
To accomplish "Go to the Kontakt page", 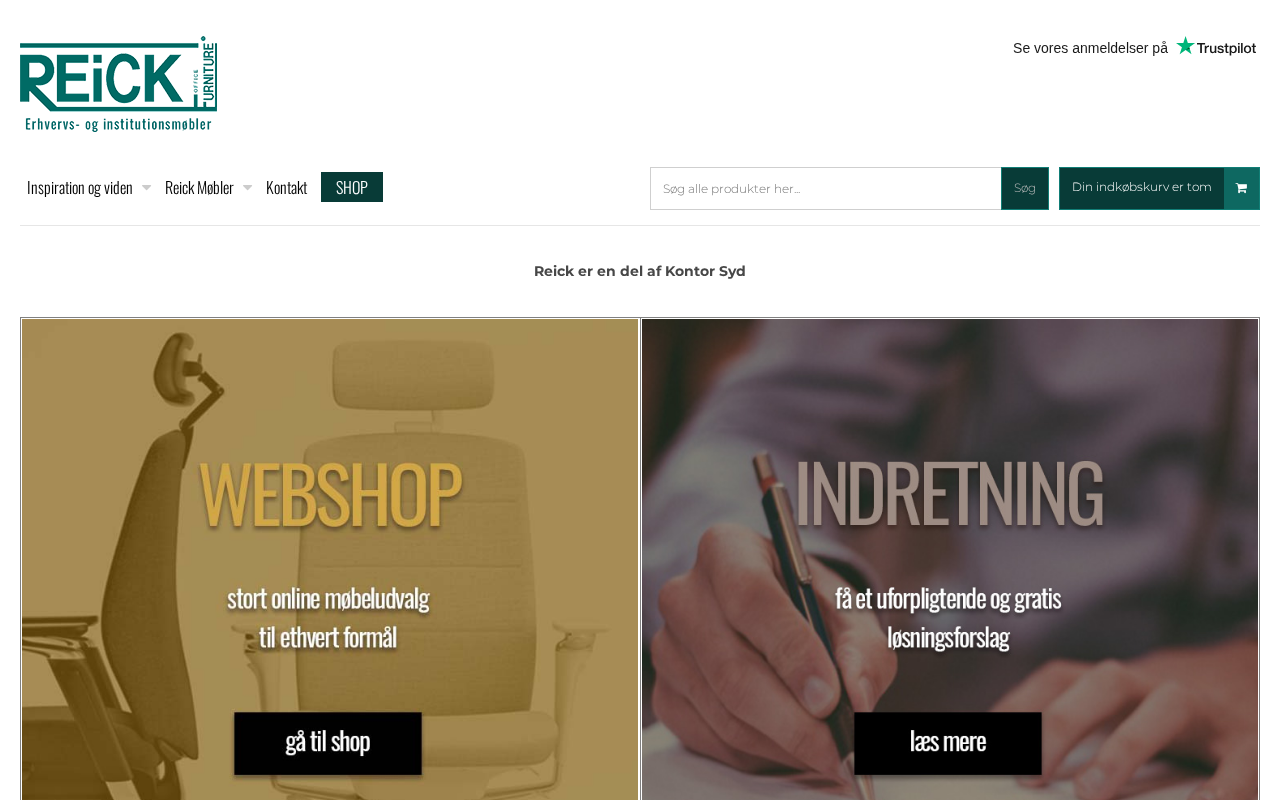I will [x=286, y=187].
